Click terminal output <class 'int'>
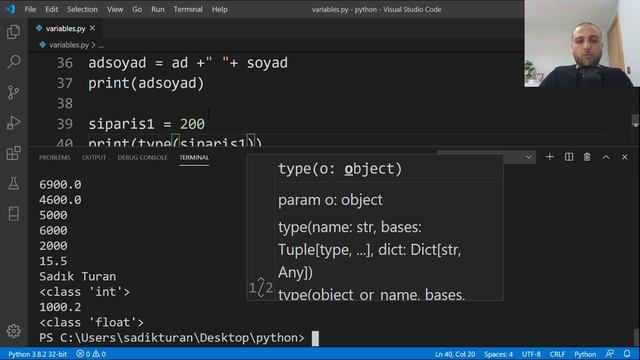Screen dimensions: 640x360 click(x=84, y=292)
